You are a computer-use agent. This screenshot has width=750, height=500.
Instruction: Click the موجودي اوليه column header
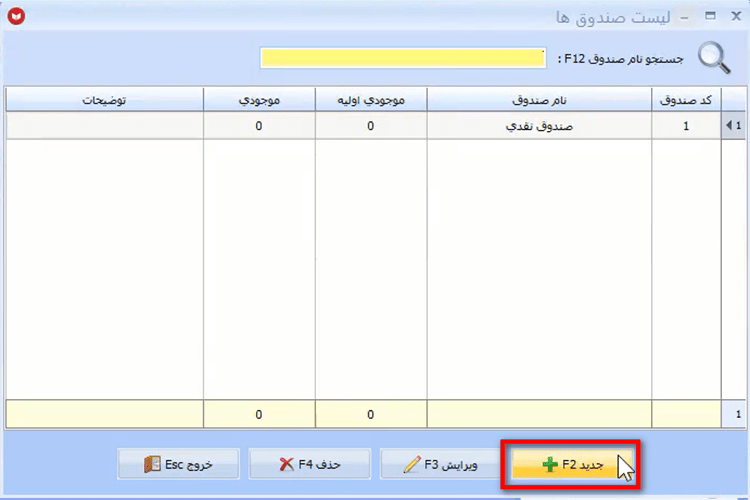tap(371, 100)
